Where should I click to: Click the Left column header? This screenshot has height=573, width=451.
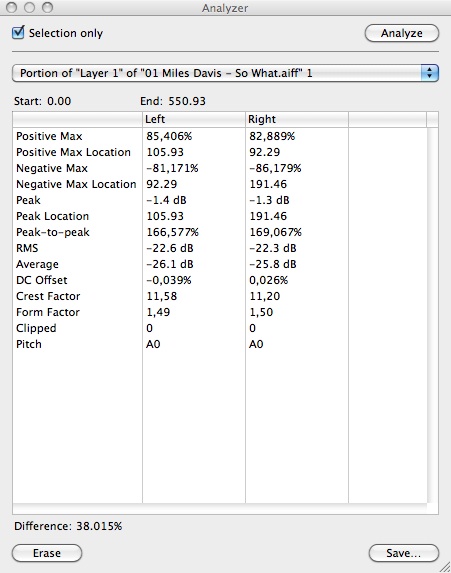click(194, 119)
